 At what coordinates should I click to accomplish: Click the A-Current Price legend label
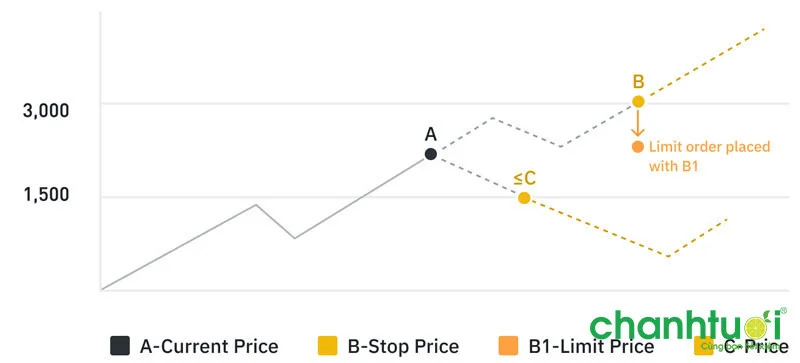point(209,347)
